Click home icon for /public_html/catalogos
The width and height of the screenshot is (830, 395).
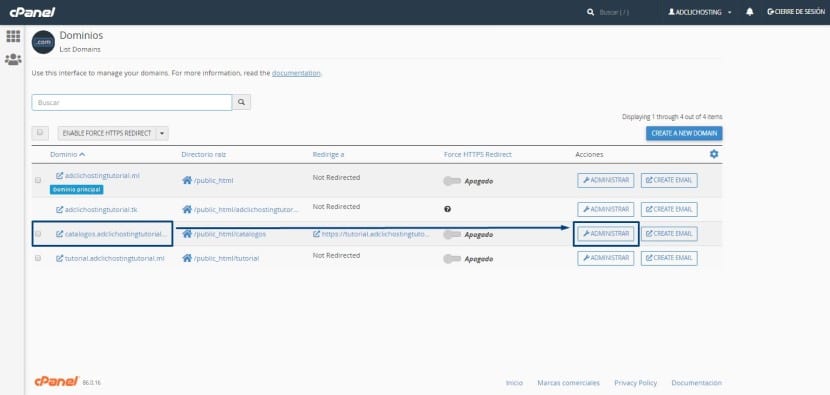point(187,234)
